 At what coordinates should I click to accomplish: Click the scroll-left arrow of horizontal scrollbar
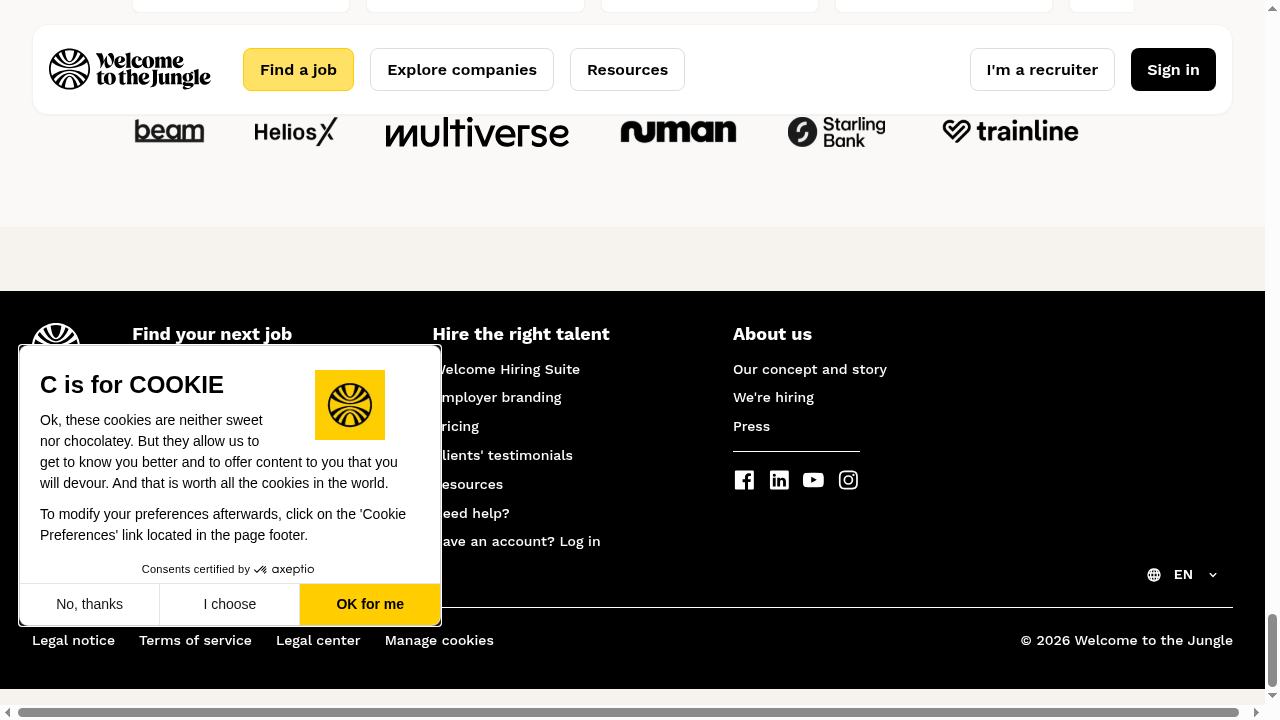click(7, 712)
